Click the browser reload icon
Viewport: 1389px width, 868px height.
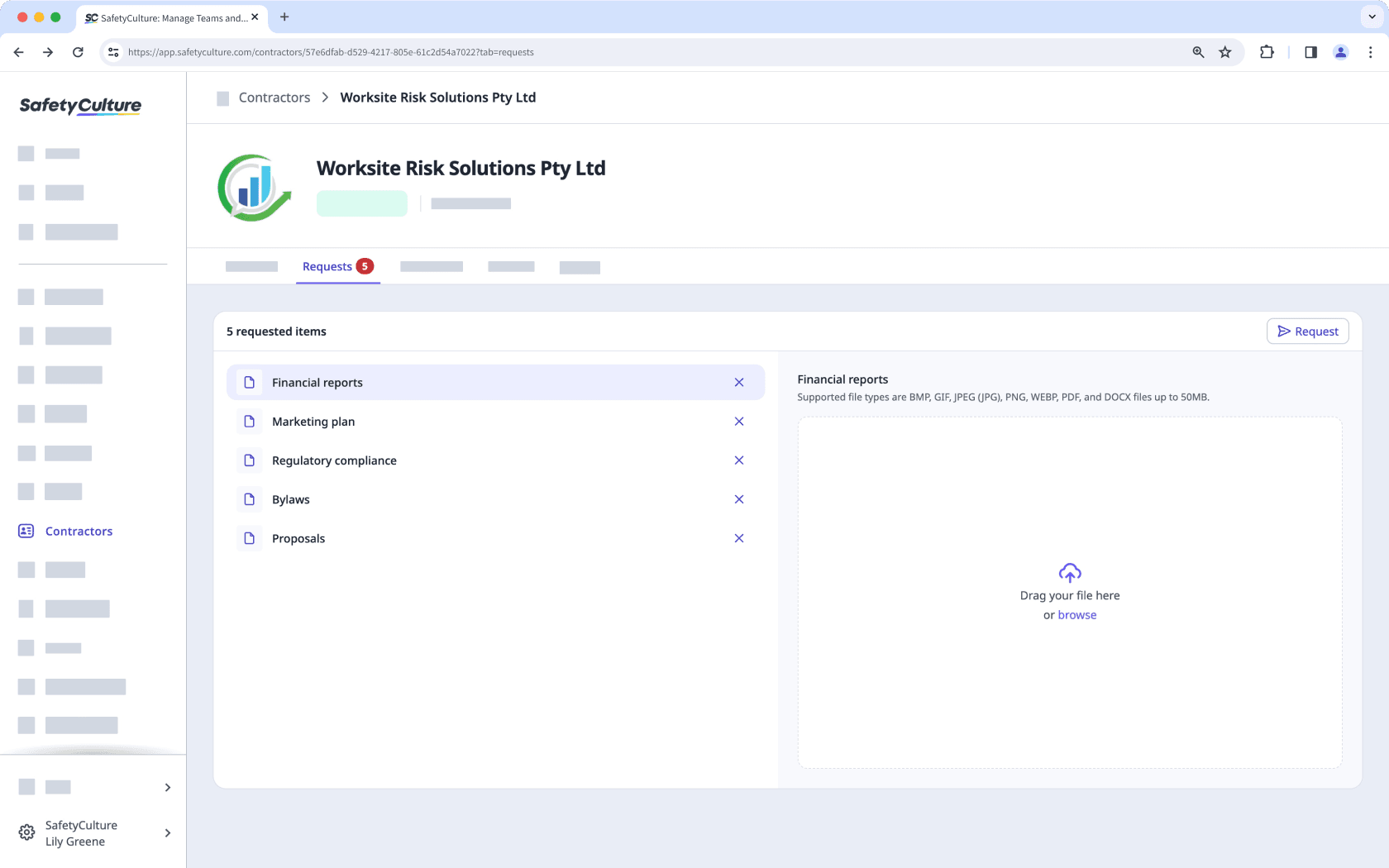(78, 51)
